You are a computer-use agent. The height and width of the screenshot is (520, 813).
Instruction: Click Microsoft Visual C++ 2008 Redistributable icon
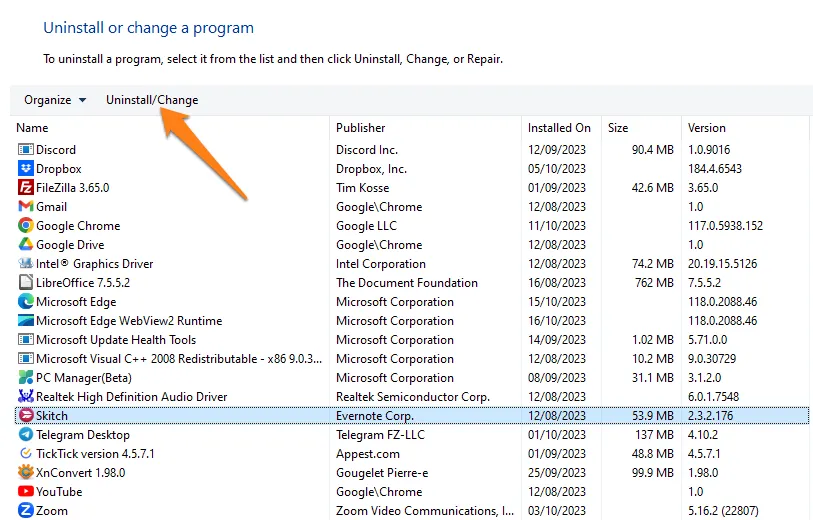(x=25, y=359)
